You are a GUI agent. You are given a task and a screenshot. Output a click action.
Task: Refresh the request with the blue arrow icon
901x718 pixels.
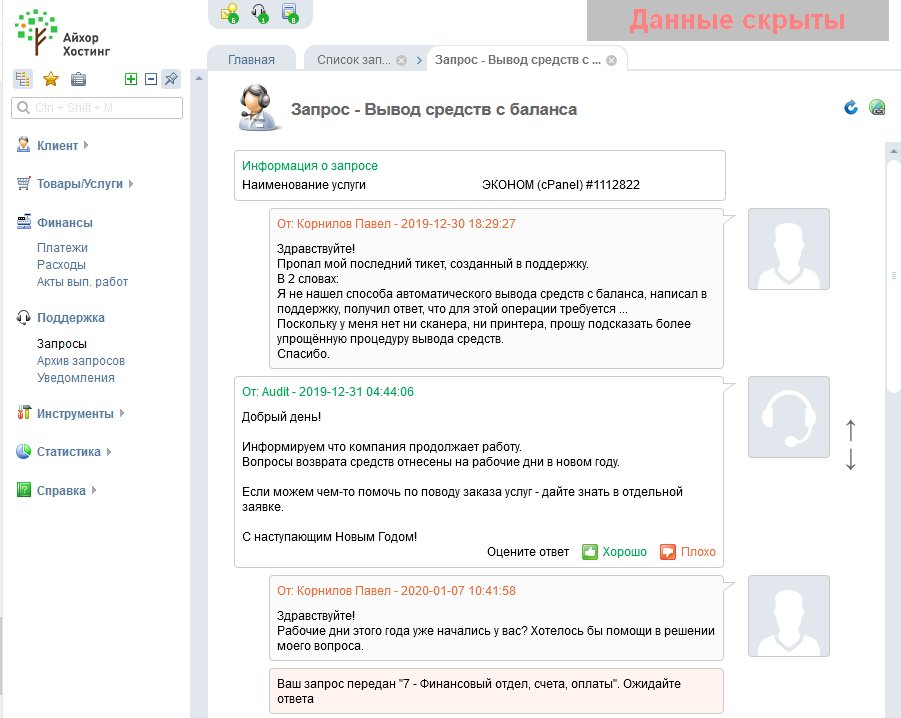coord(851,107)
